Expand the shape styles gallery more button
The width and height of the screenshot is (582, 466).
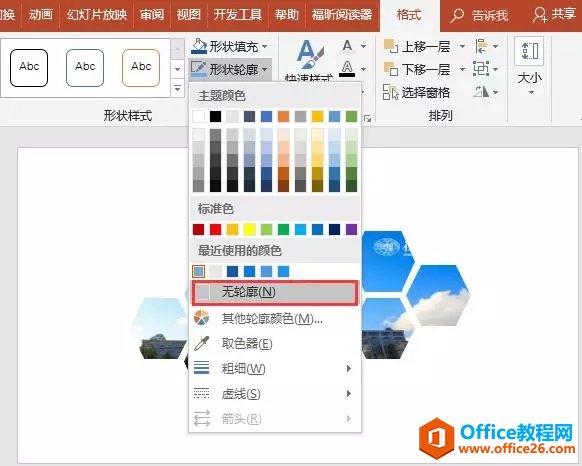click(178, 89)
